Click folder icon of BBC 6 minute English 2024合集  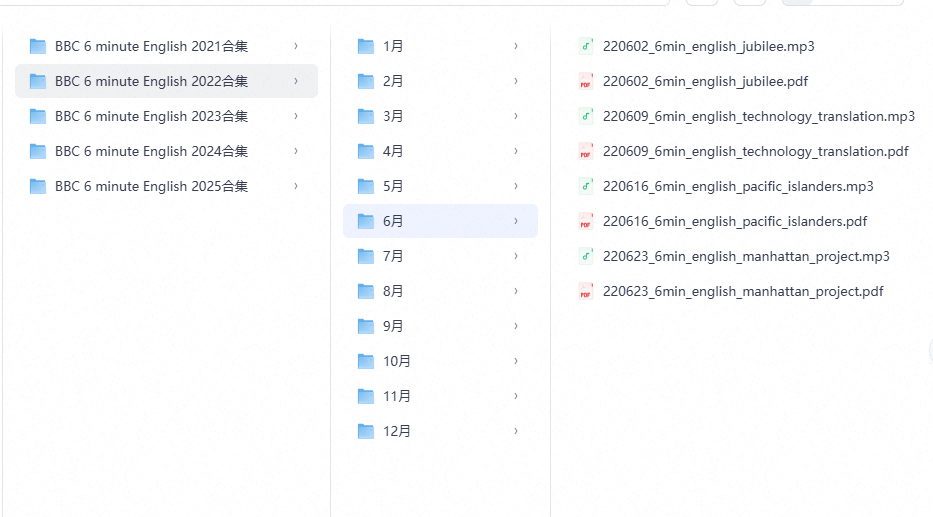(37, 152)
